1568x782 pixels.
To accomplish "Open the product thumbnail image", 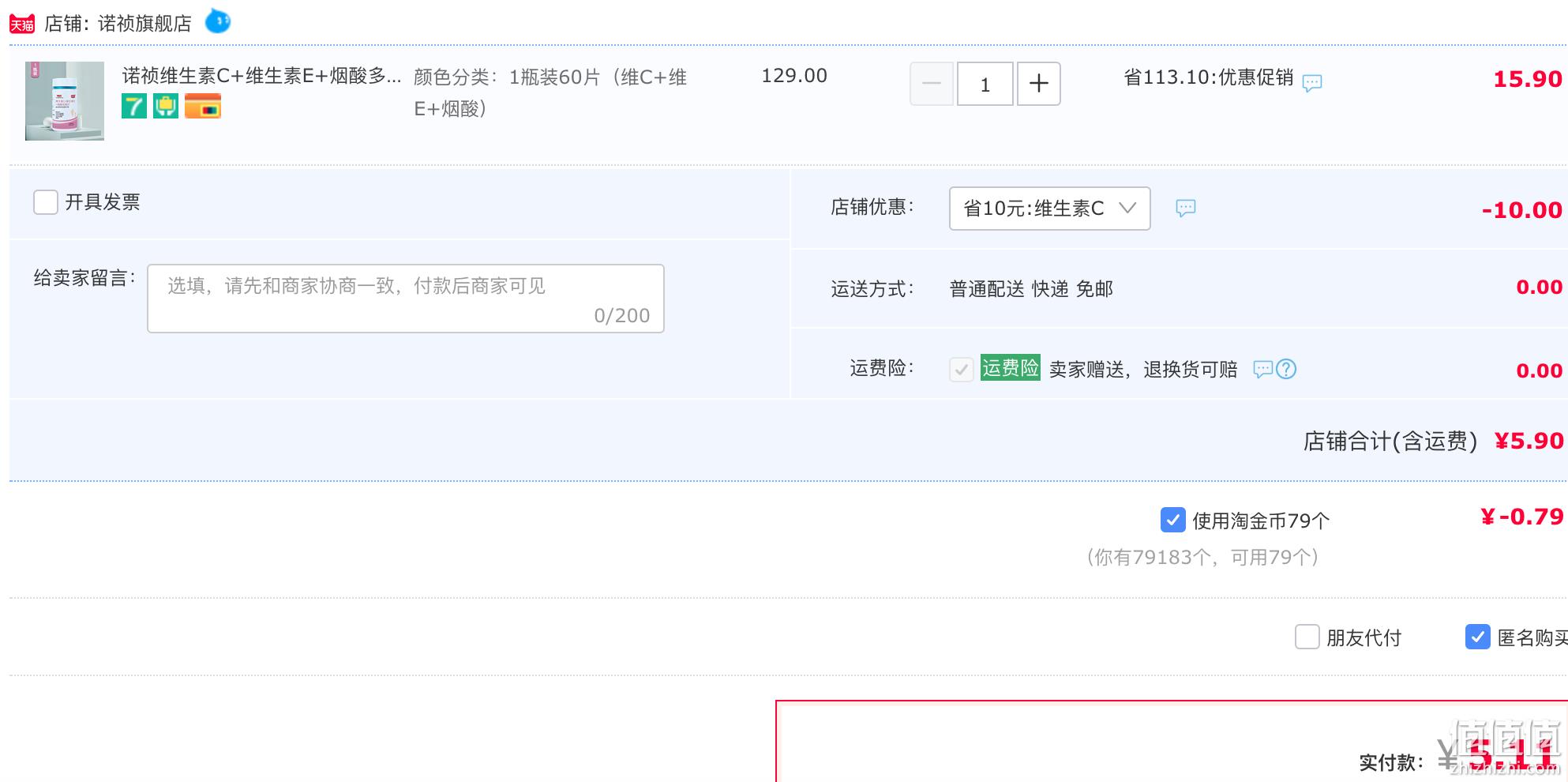I will (x=65, y=101).
